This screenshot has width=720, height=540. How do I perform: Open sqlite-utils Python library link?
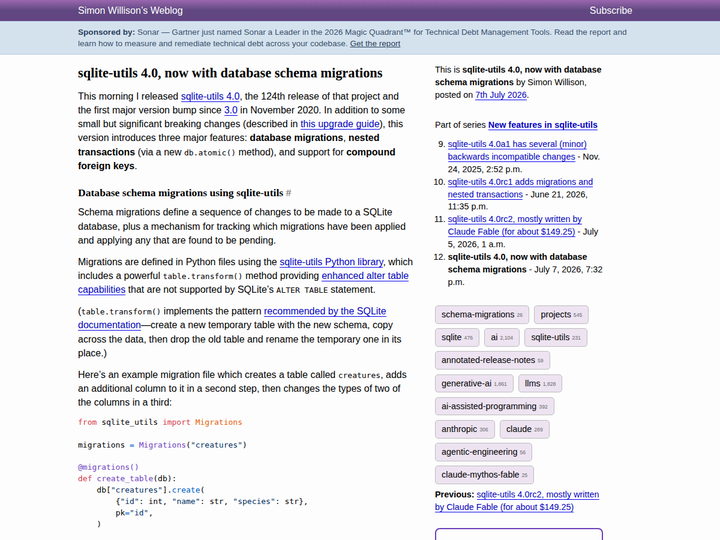pos(331,262)
